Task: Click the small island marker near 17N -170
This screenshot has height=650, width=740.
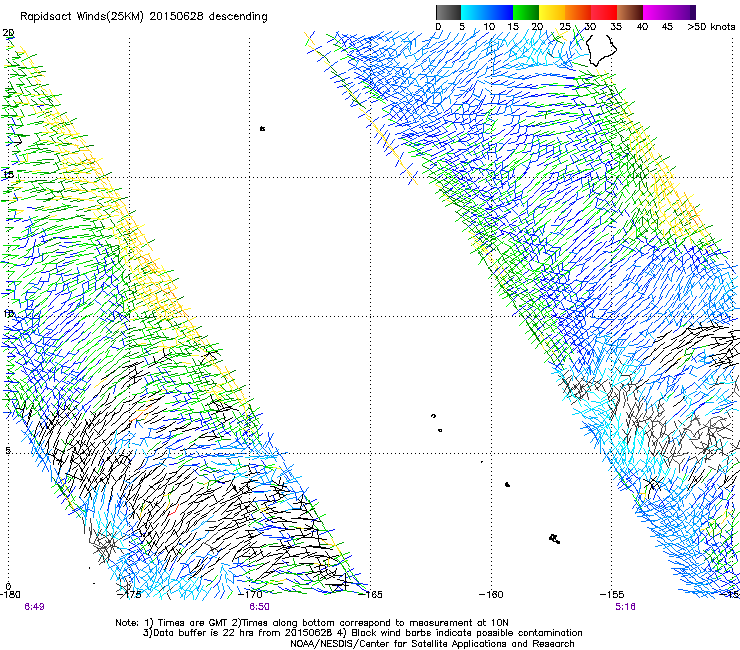Action: (x=262, y=128)
